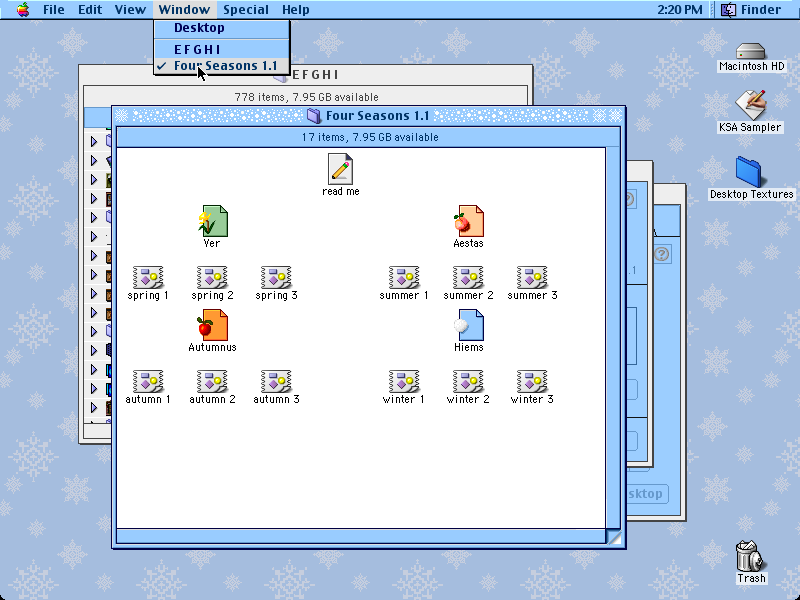Open the View menu
This screenshot has width=800, height=600.
130,9
